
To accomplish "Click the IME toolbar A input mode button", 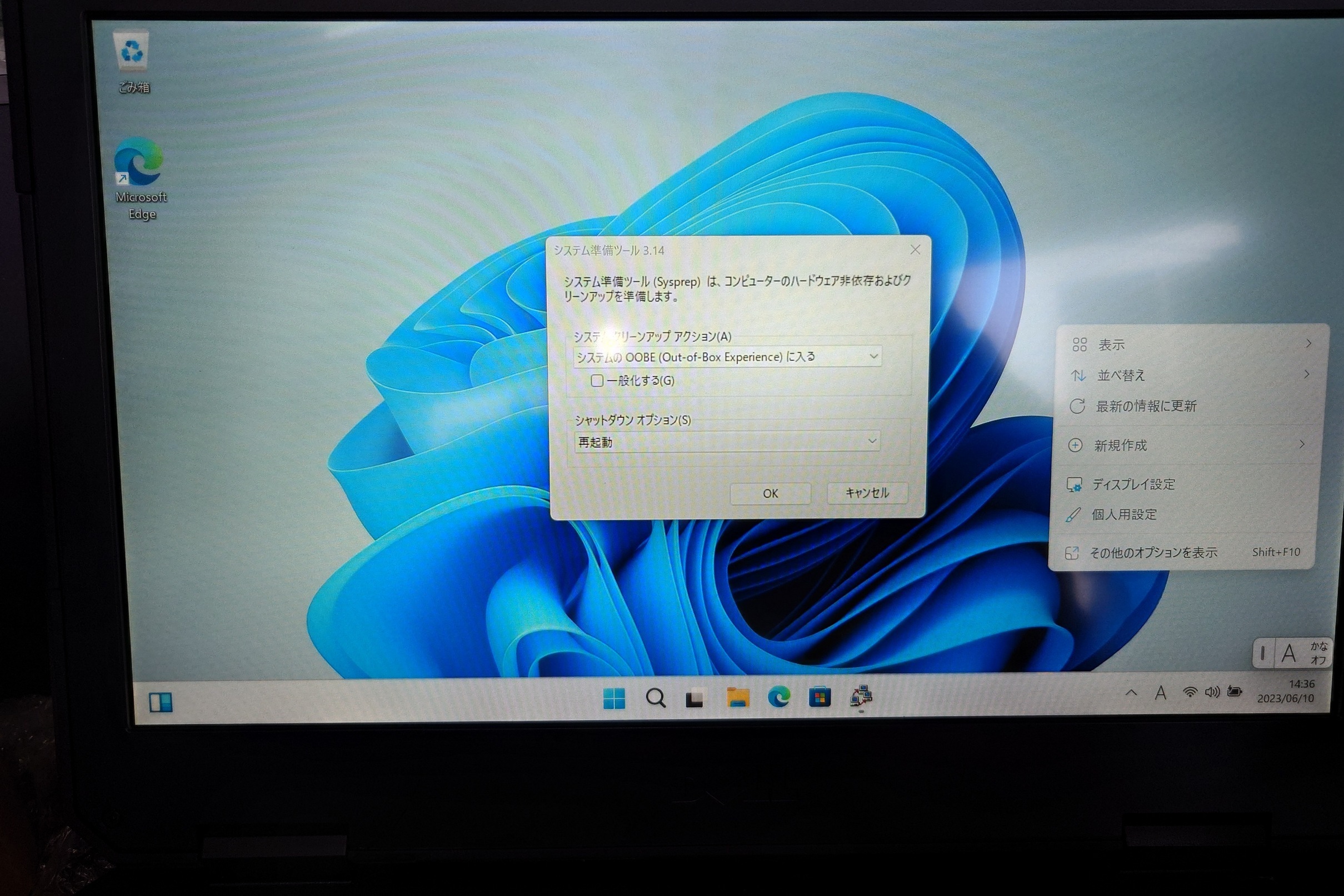I will (1288, 653).
